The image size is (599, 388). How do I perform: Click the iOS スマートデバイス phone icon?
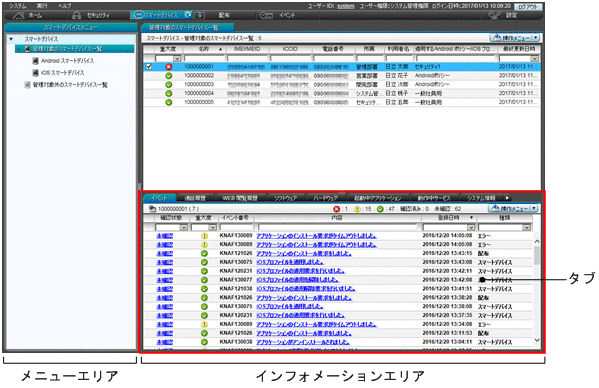(x=36, y=73)
